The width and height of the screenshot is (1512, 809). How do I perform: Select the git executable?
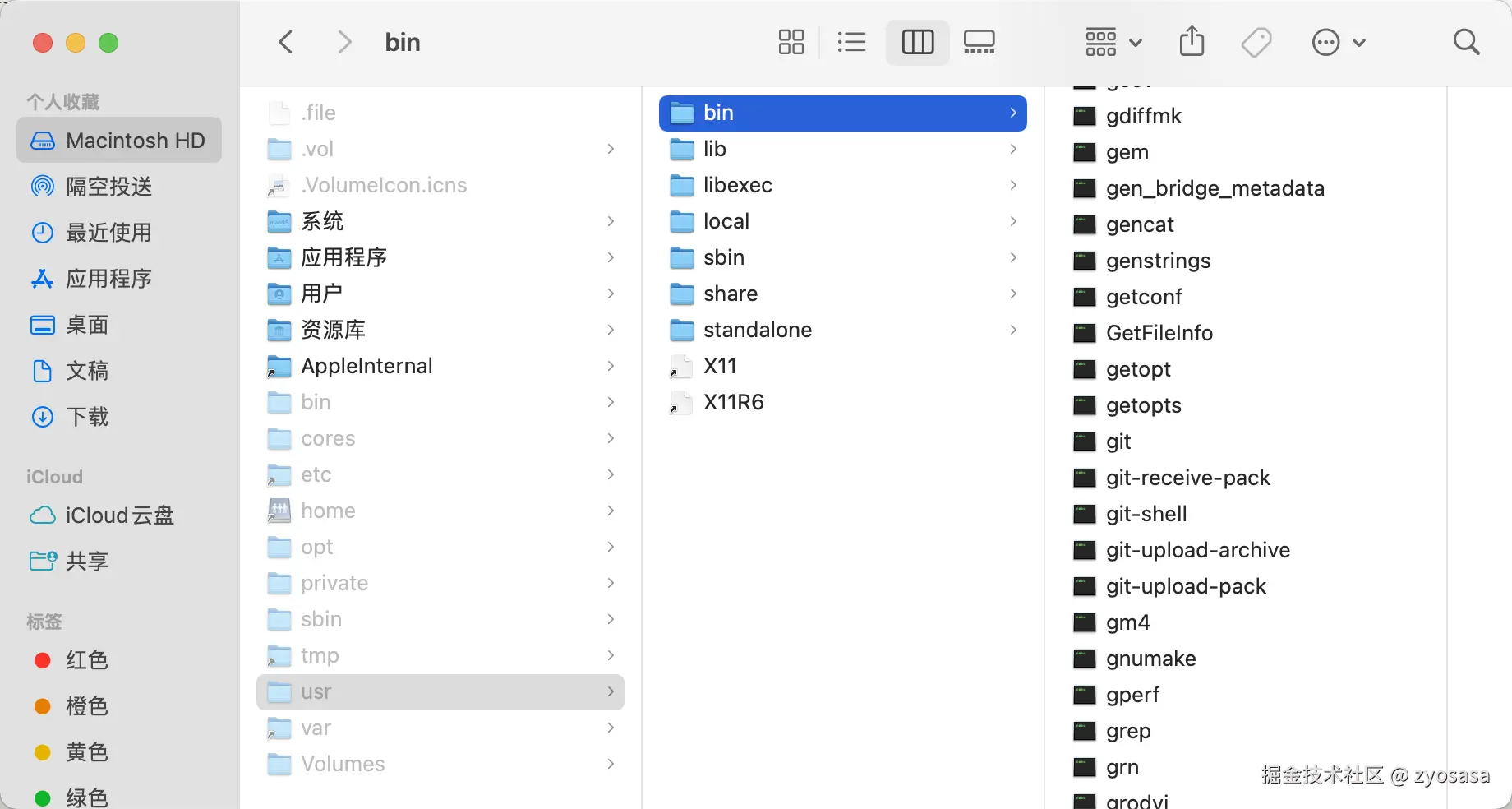(x=1245, y=441)
